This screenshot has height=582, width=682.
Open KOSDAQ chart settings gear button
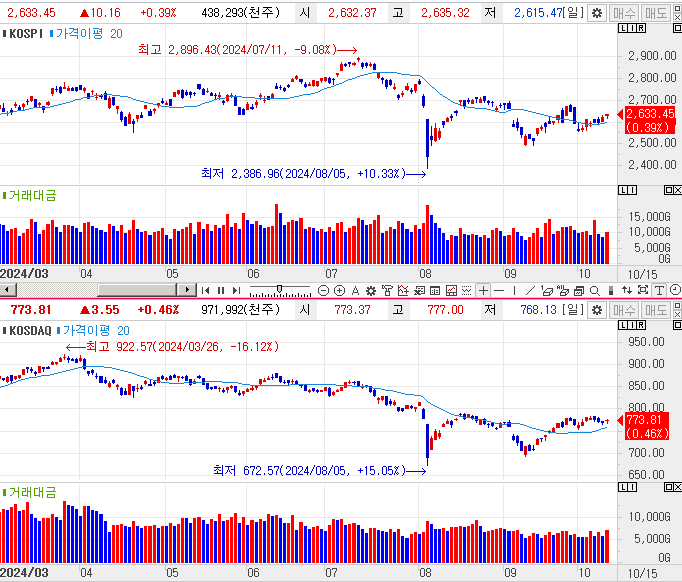pyautogui.click(x=597, y=310)
